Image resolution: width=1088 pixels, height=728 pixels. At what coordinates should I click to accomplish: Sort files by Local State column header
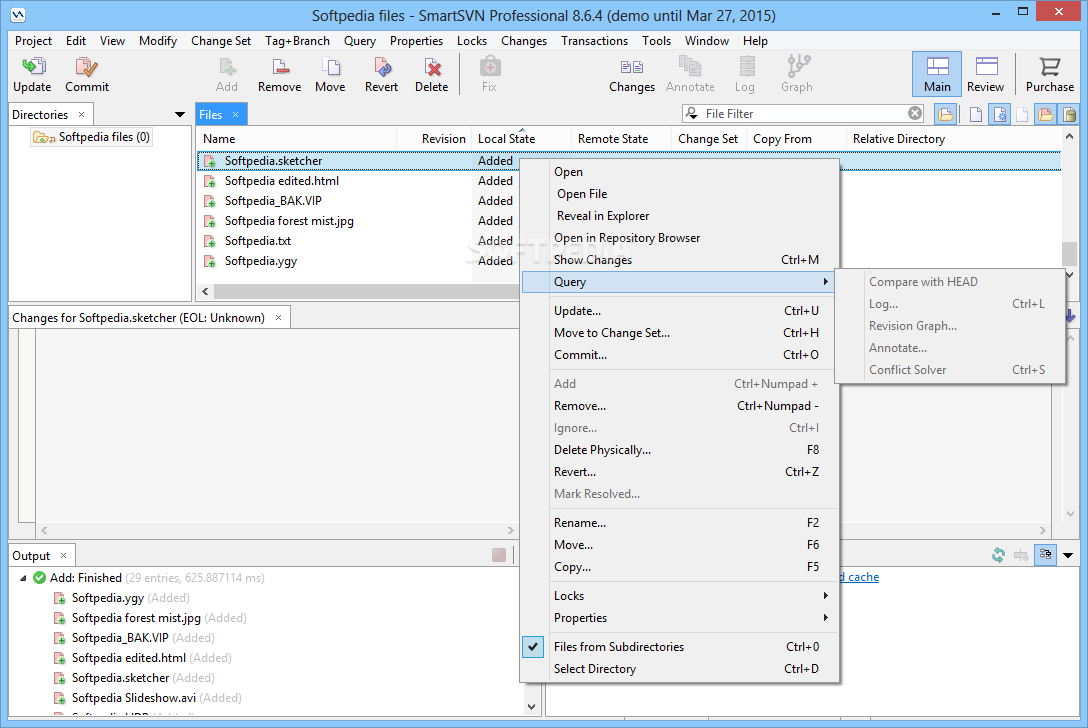[521, 139]
